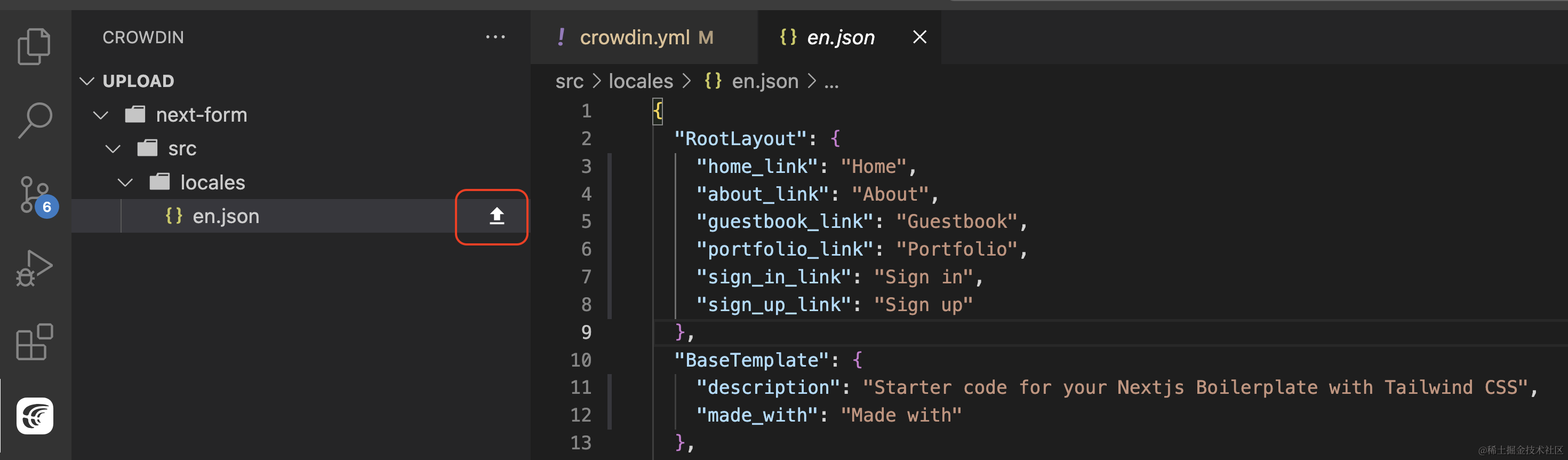Collapse the UPLOAD section

87,81
